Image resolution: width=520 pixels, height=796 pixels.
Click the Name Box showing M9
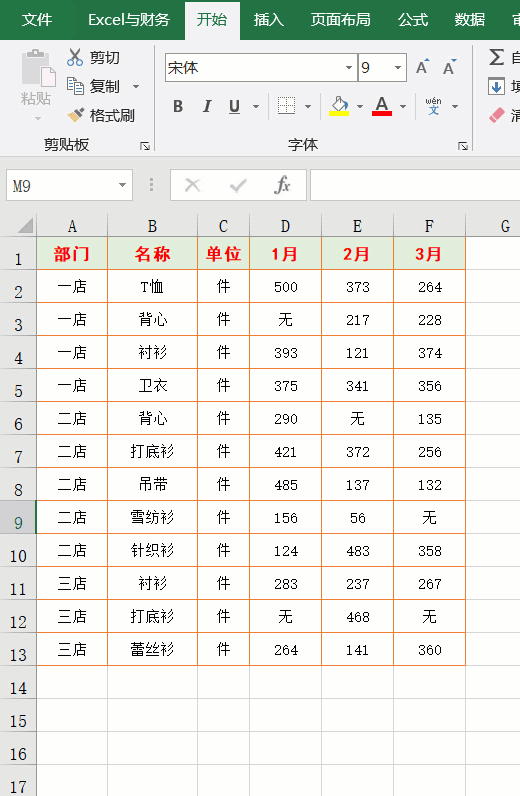coord(62,185)
